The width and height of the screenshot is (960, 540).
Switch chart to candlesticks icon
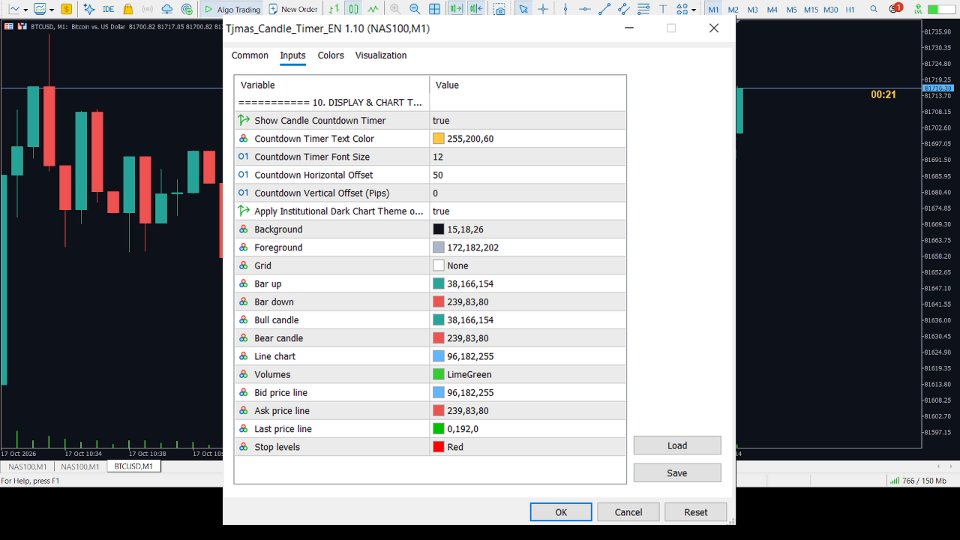pyautogui.click(x=354, y=9)
